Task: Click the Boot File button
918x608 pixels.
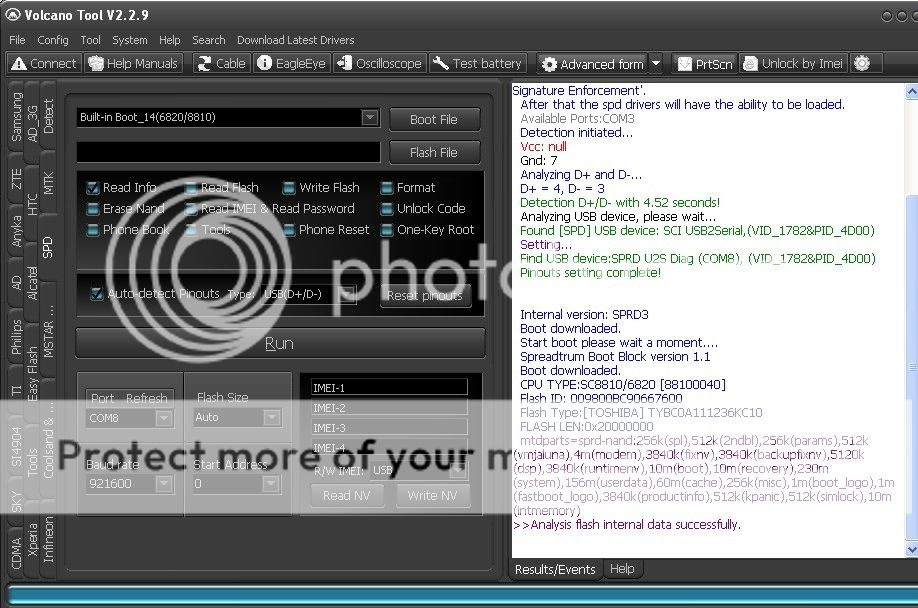Action: click(x=434, y=119)
